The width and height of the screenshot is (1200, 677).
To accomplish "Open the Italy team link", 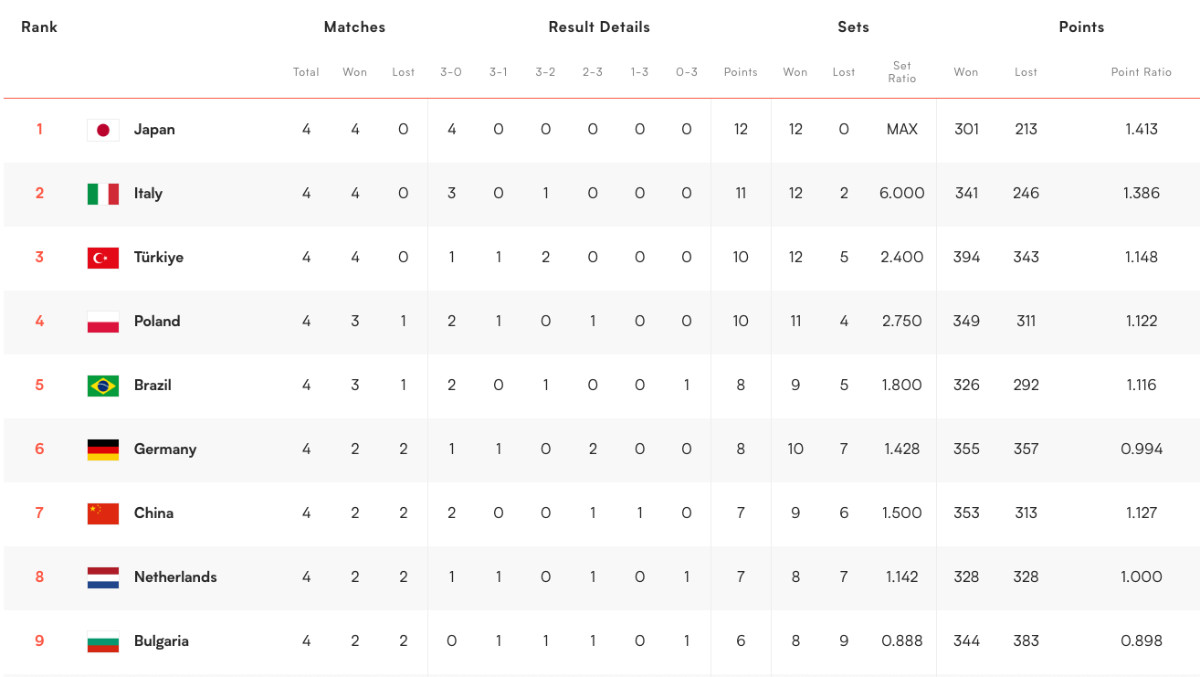I will coord(148,193).
